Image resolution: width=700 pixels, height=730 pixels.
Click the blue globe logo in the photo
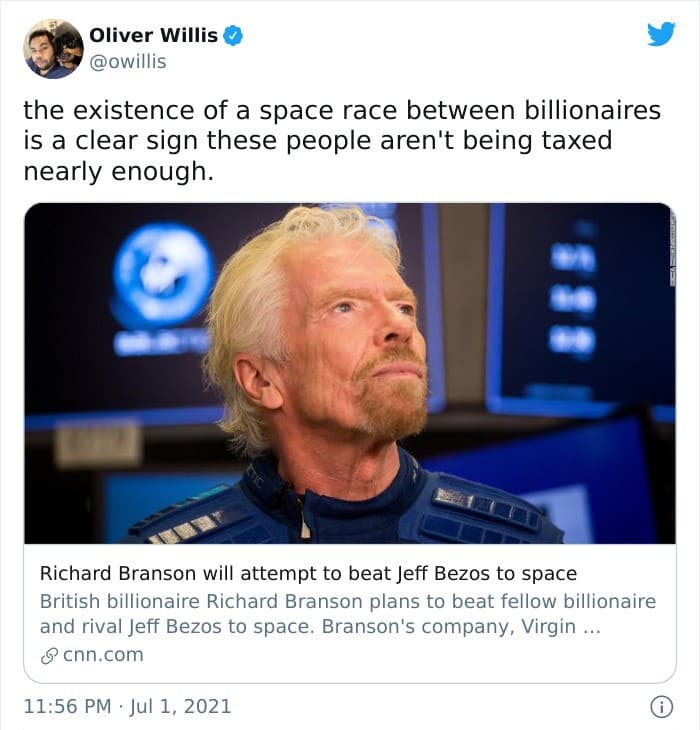point(163,275)
